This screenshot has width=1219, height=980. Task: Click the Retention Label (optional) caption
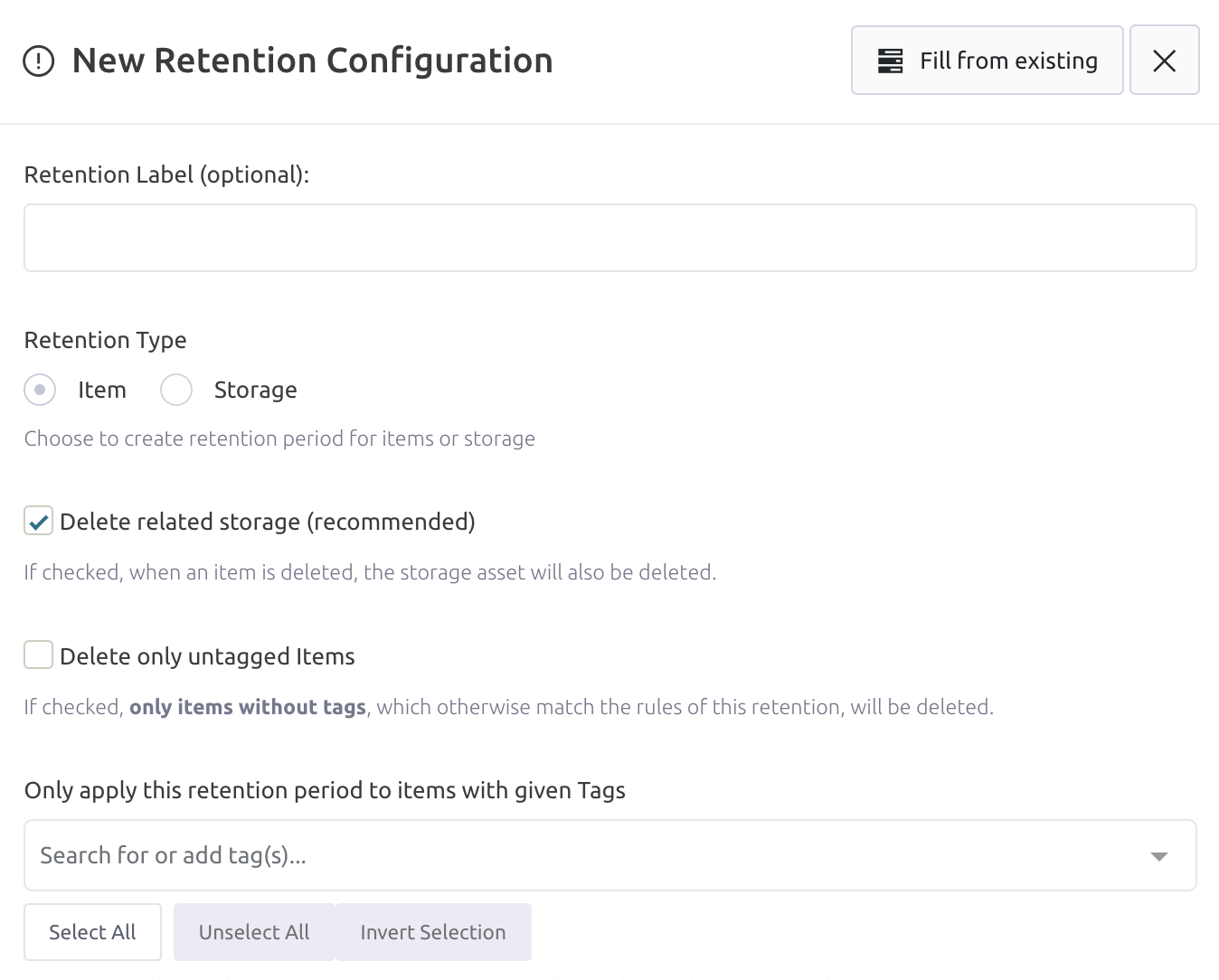pyautogui.click(x=166, y=174)
